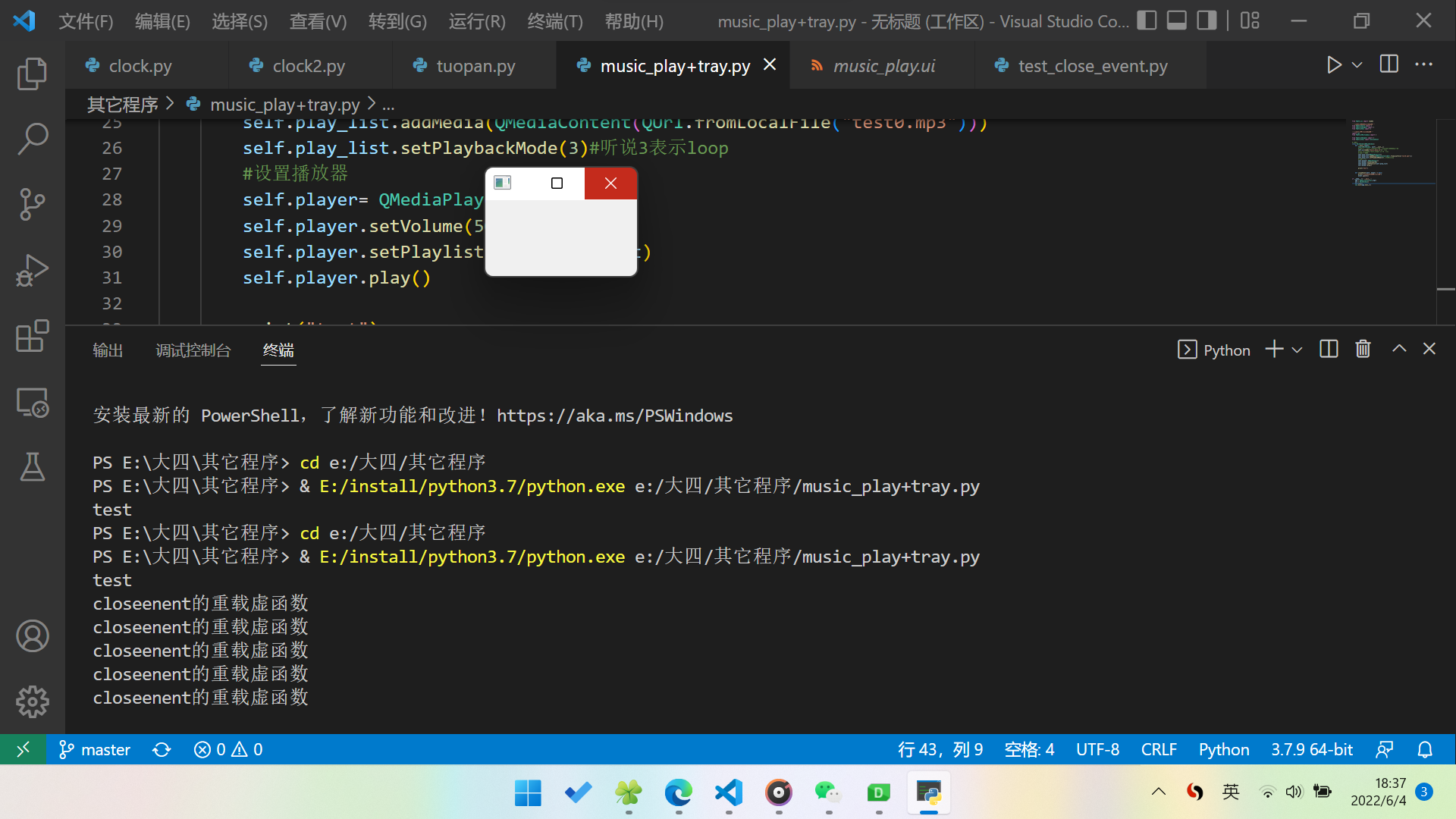Open new terminal launch profile dropdown
The width and height of the screenshot is (1456, 819).
tap(1298, 350)
